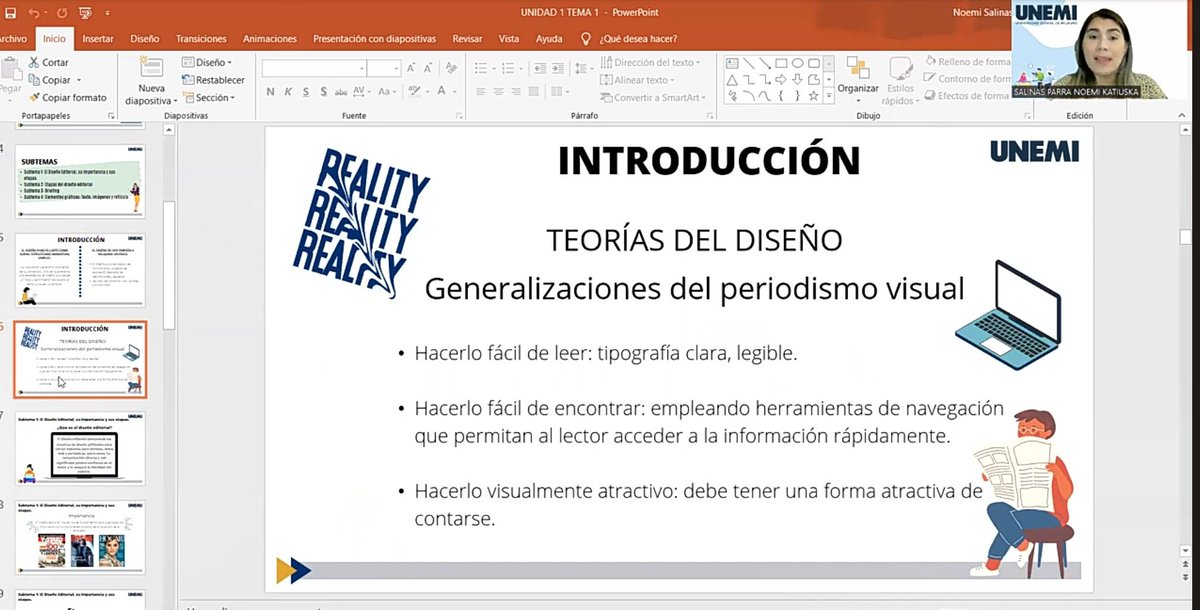
Task: Redo the last action
Action: click(x=60, y=13)
